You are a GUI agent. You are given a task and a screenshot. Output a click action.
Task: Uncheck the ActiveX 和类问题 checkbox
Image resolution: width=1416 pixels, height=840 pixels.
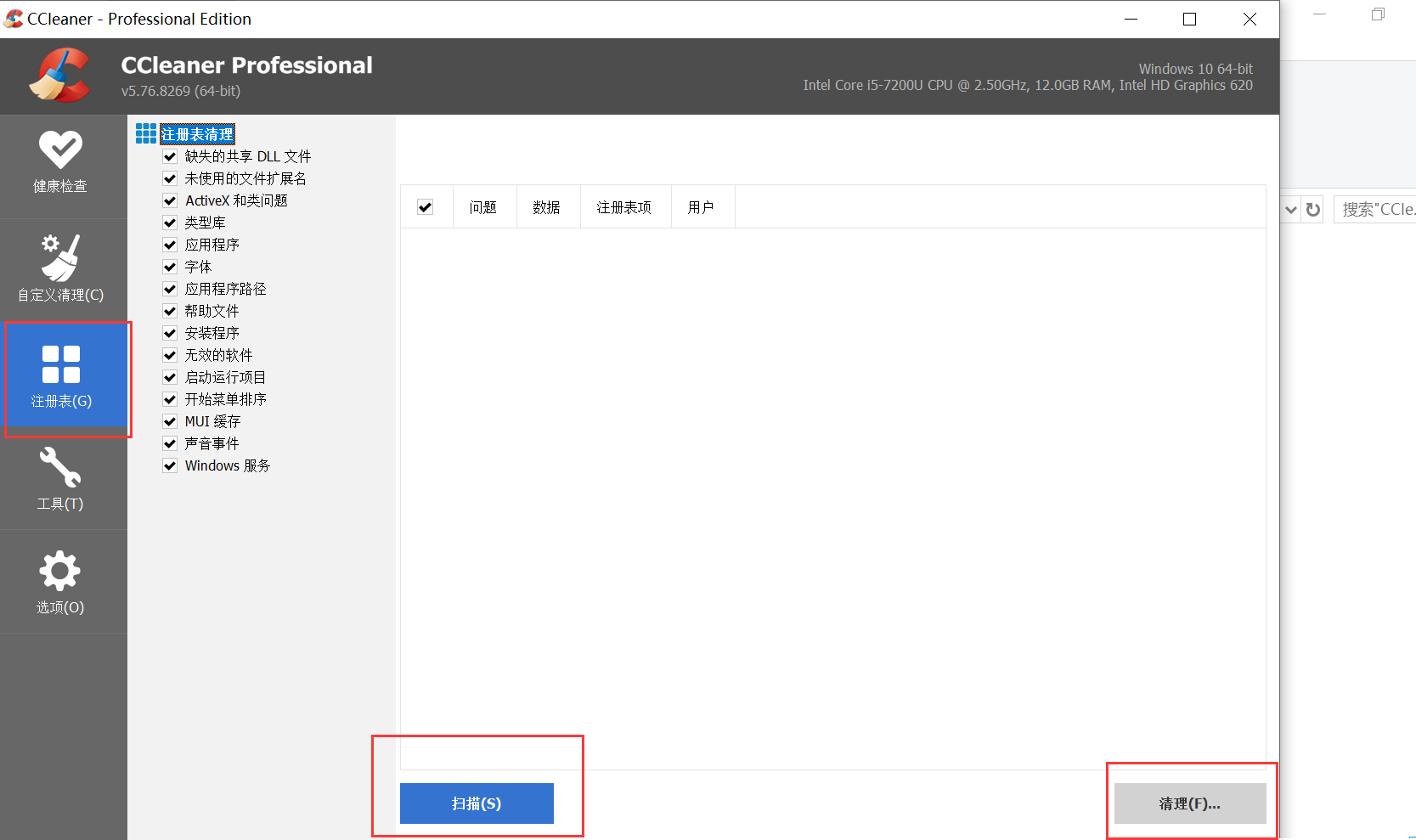[170, 200]
